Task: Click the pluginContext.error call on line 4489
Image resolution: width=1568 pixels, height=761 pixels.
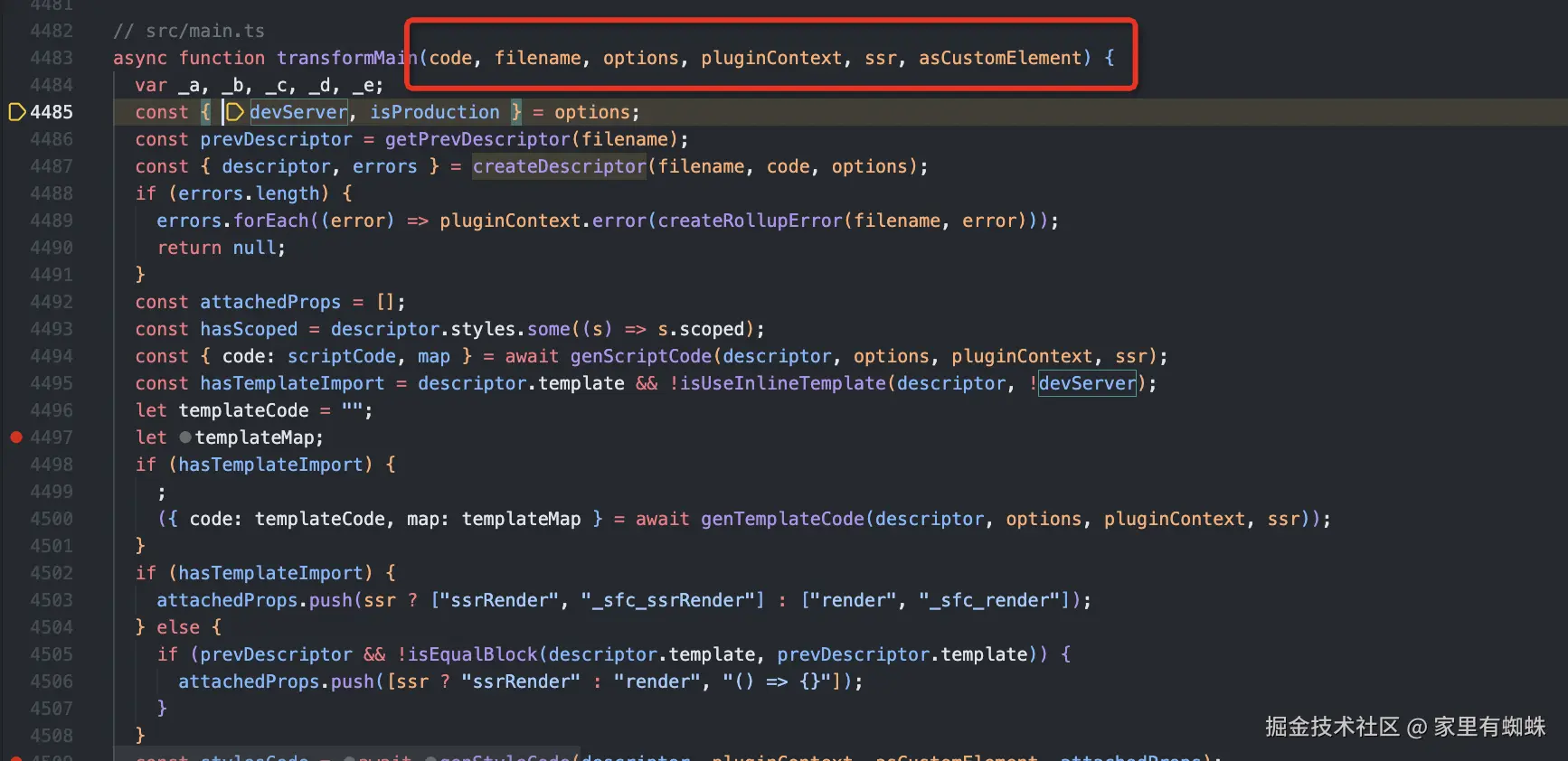Action: [x=543, y=221]
